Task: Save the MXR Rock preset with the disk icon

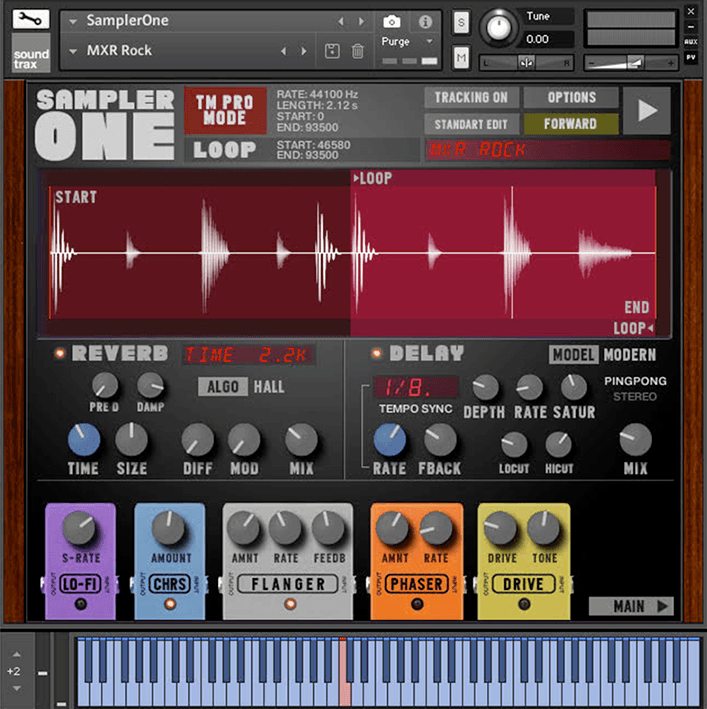Action: coord(332,51)
